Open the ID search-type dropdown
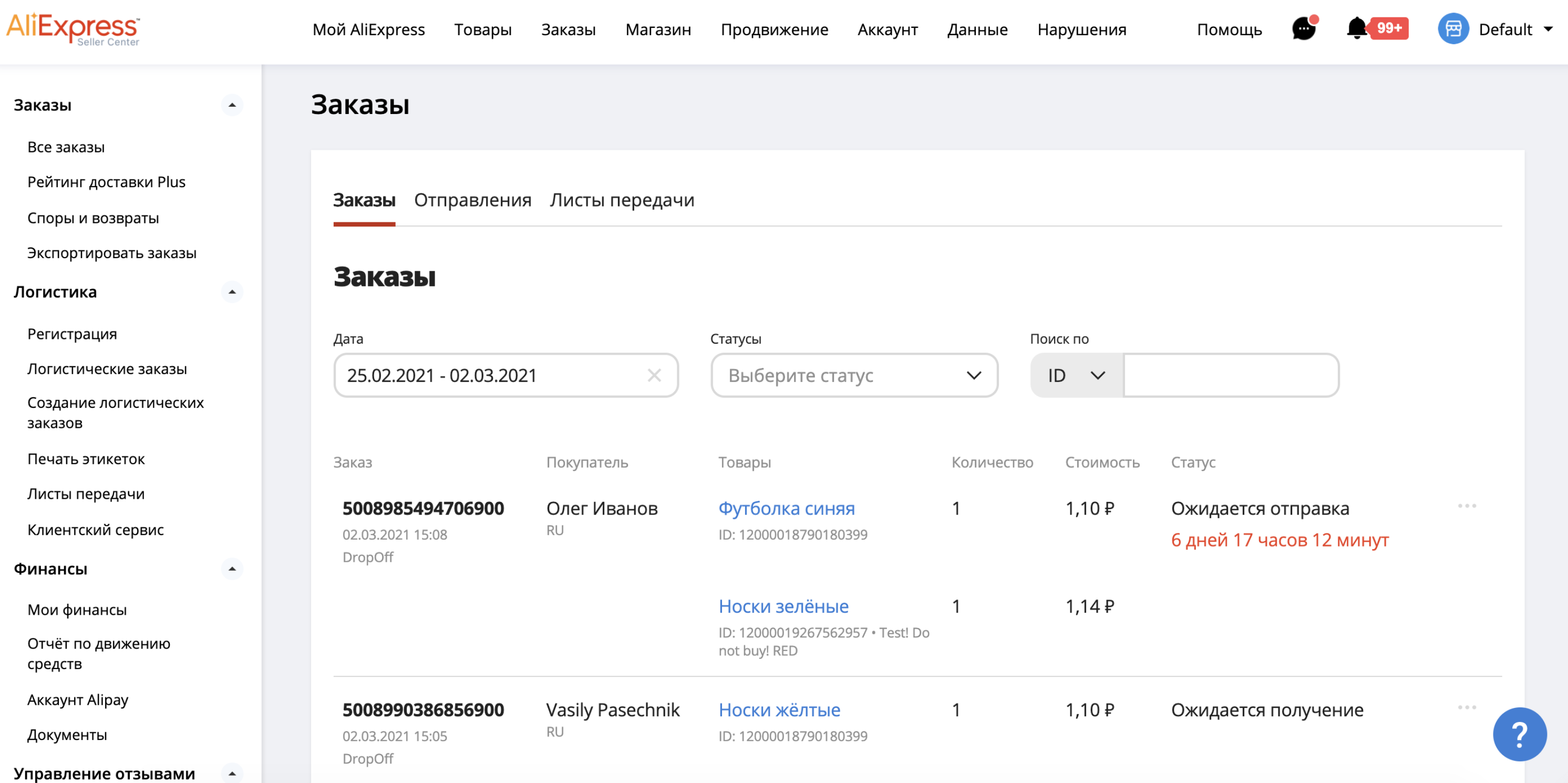The width and height of the screenshot is (1568, 783). [x=1076, y=375]
